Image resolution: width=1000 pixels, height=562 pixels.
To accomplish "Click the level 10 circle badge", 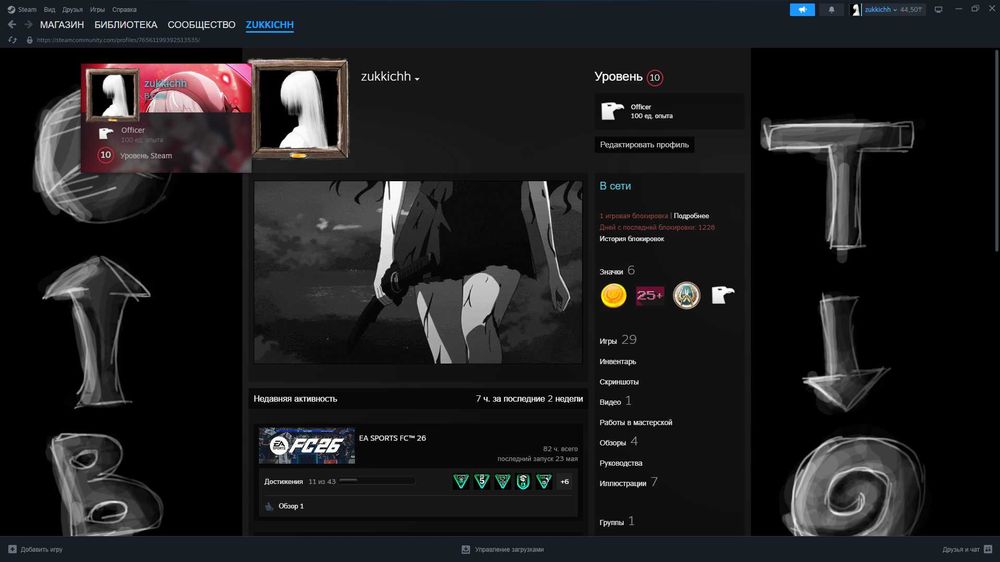I will (x=654, y=78).
